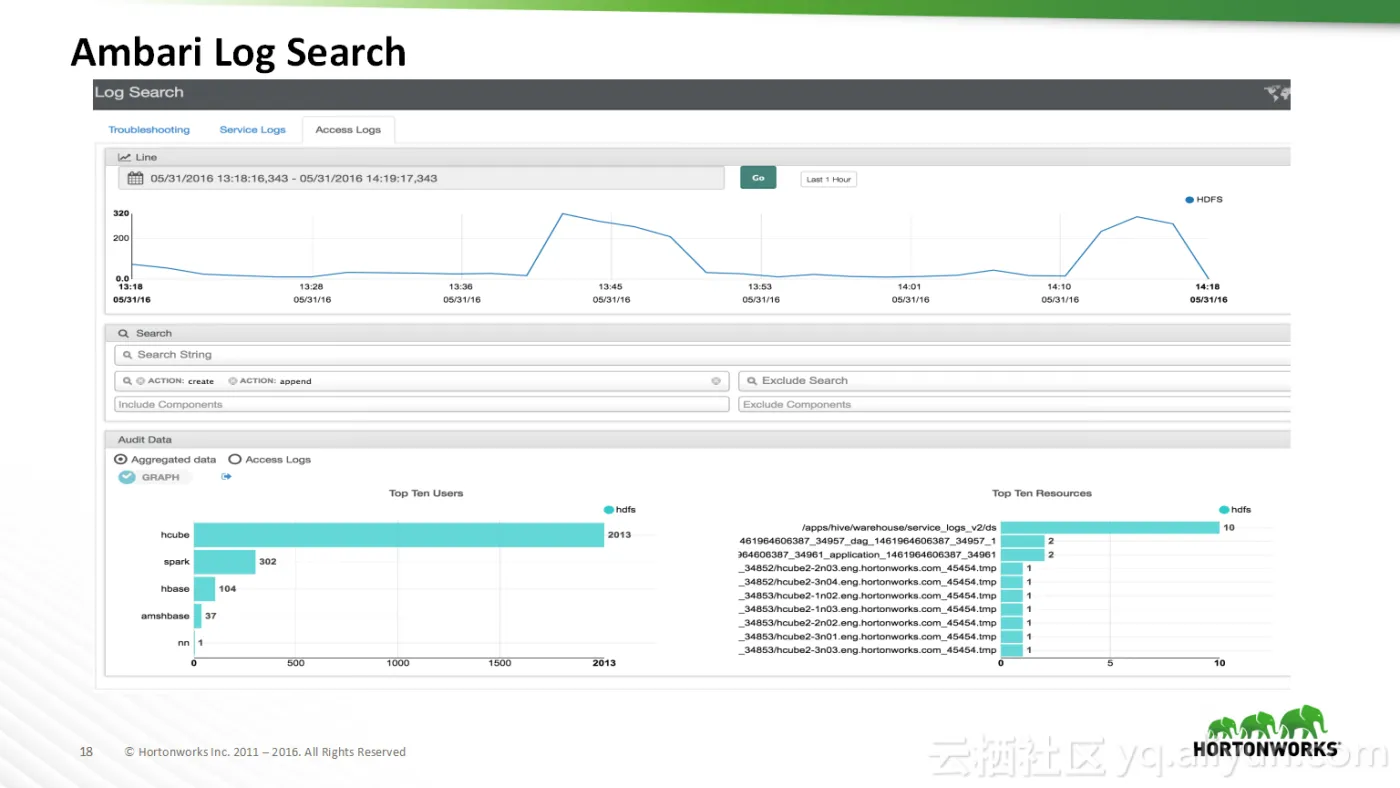Click the hbase bar in Top Ten Users

point(204,589)
